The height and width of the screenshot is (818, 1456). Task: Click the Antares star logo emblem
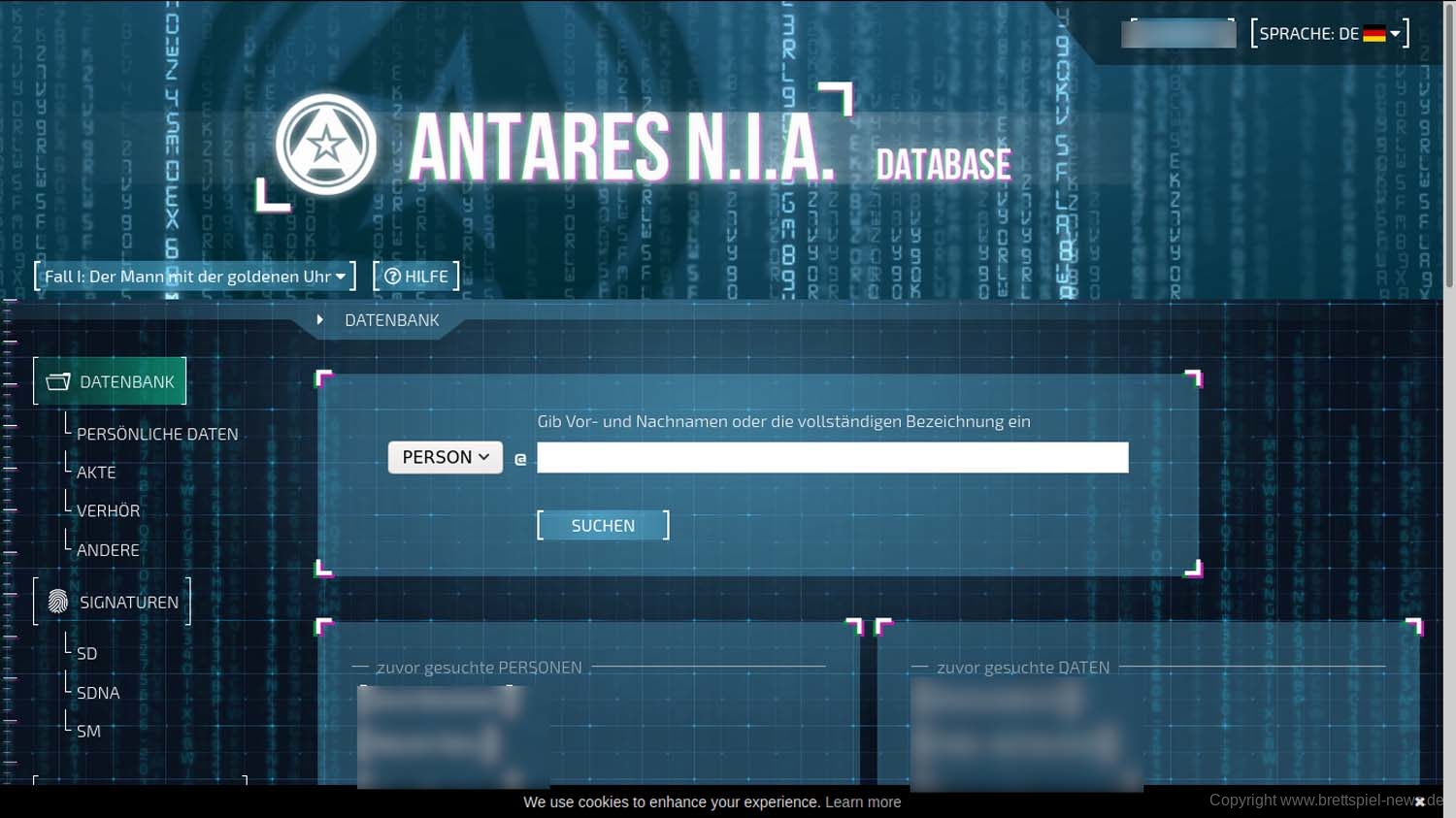(x=326, y=146)
